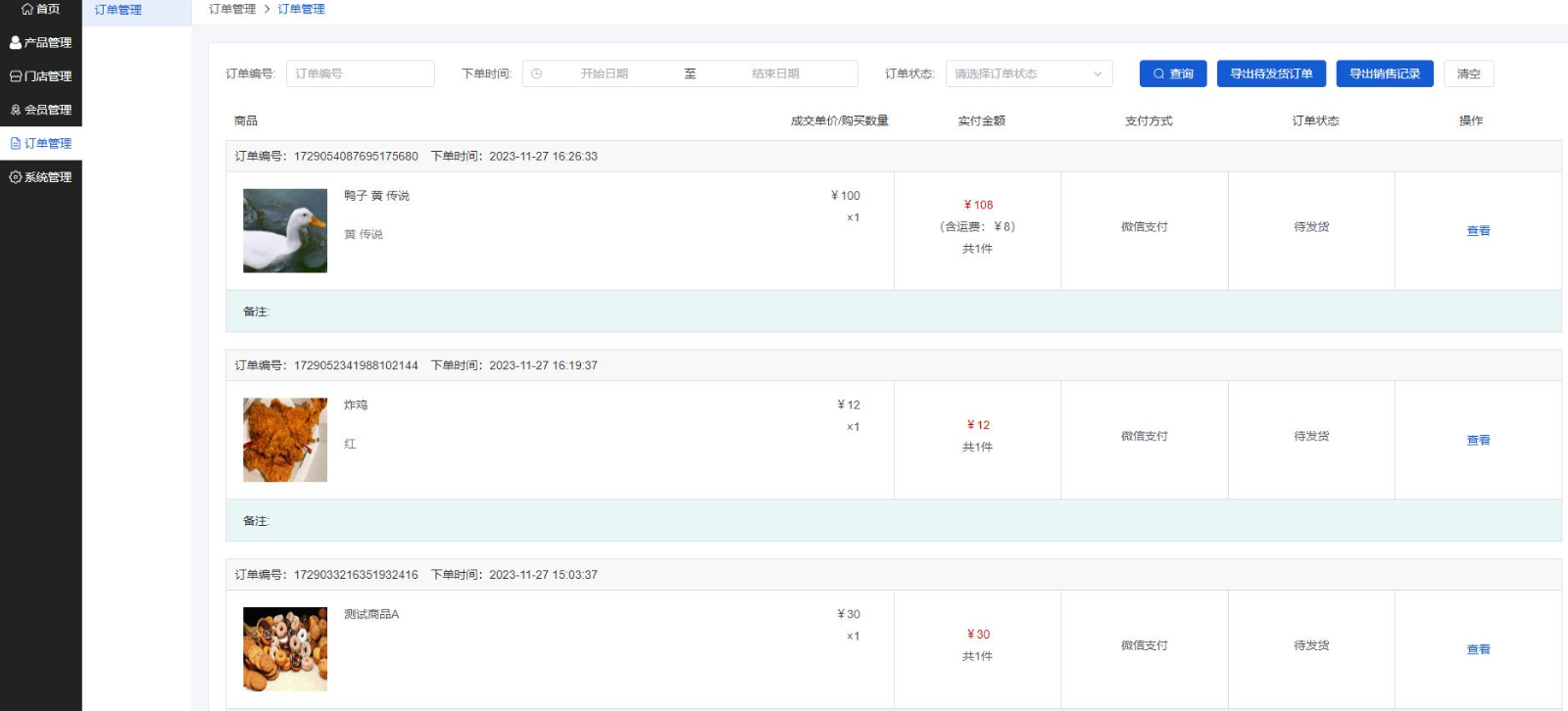Image resolution: width=1568 pixels, height=711 pixels.
Task: Click breadcrumb 订单管理 first level
Action: coord(232,9)
